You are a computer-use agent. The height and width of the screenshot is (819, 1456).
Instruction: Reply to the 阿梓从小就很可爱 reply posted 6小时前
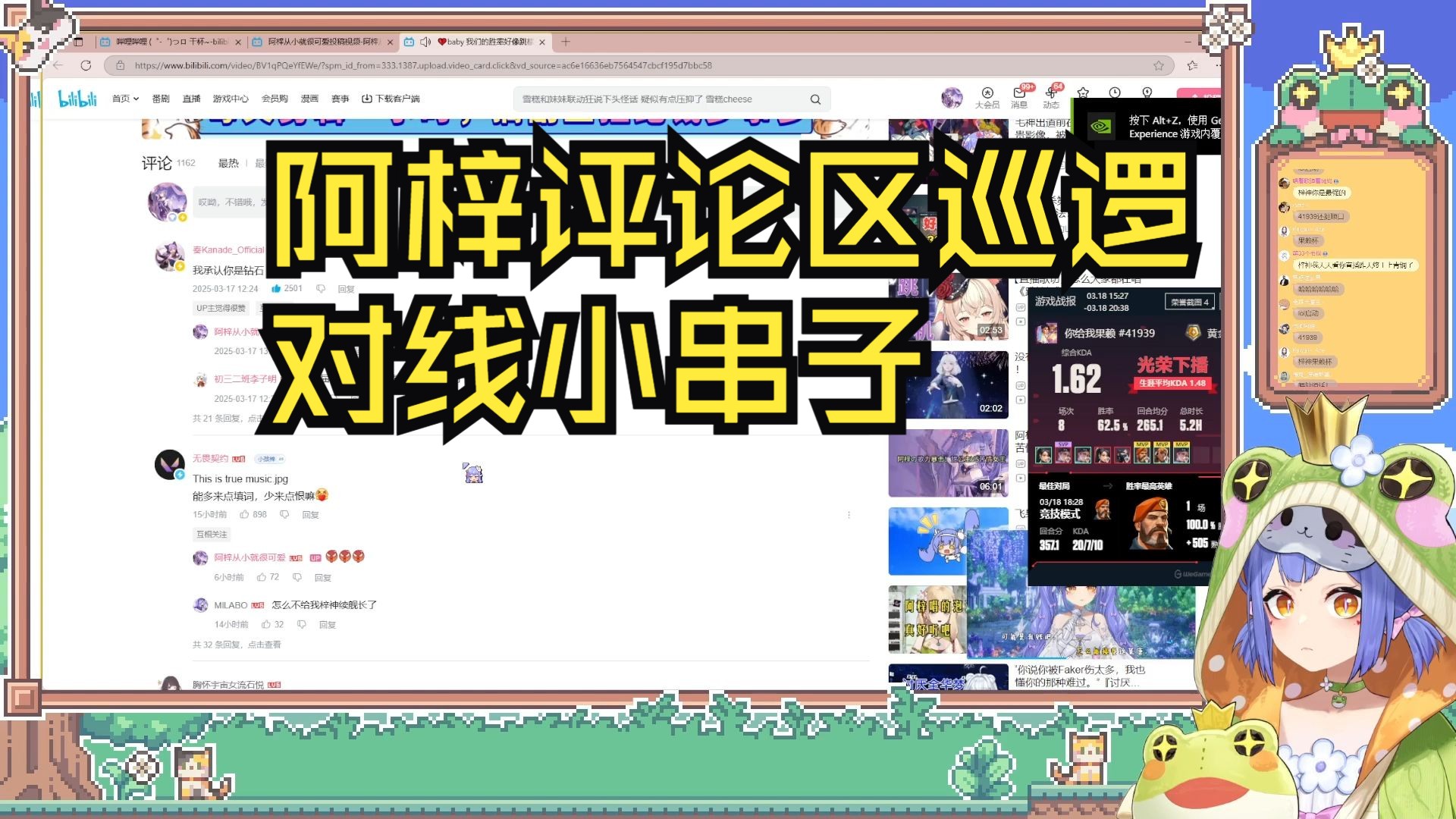point(323,578)
